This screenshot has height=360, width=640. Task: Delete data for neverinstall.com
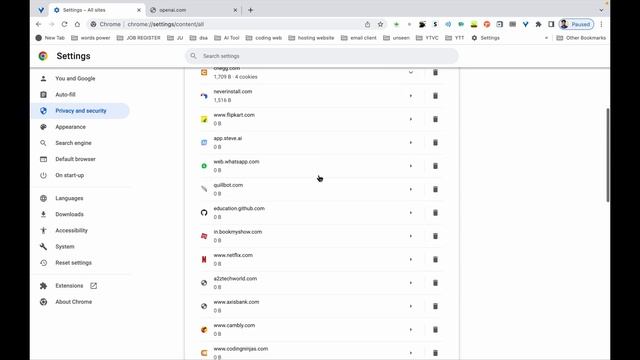tap(435, 96)
